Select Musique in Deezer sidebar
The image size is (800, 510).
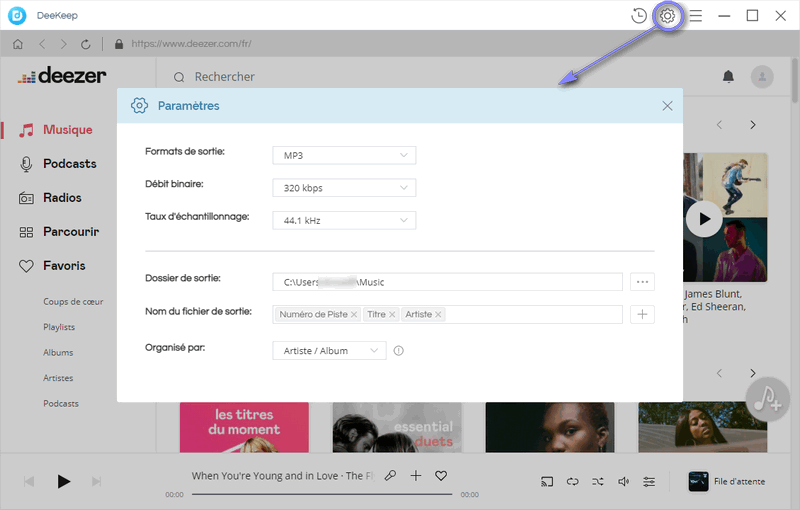pos(56,130)
